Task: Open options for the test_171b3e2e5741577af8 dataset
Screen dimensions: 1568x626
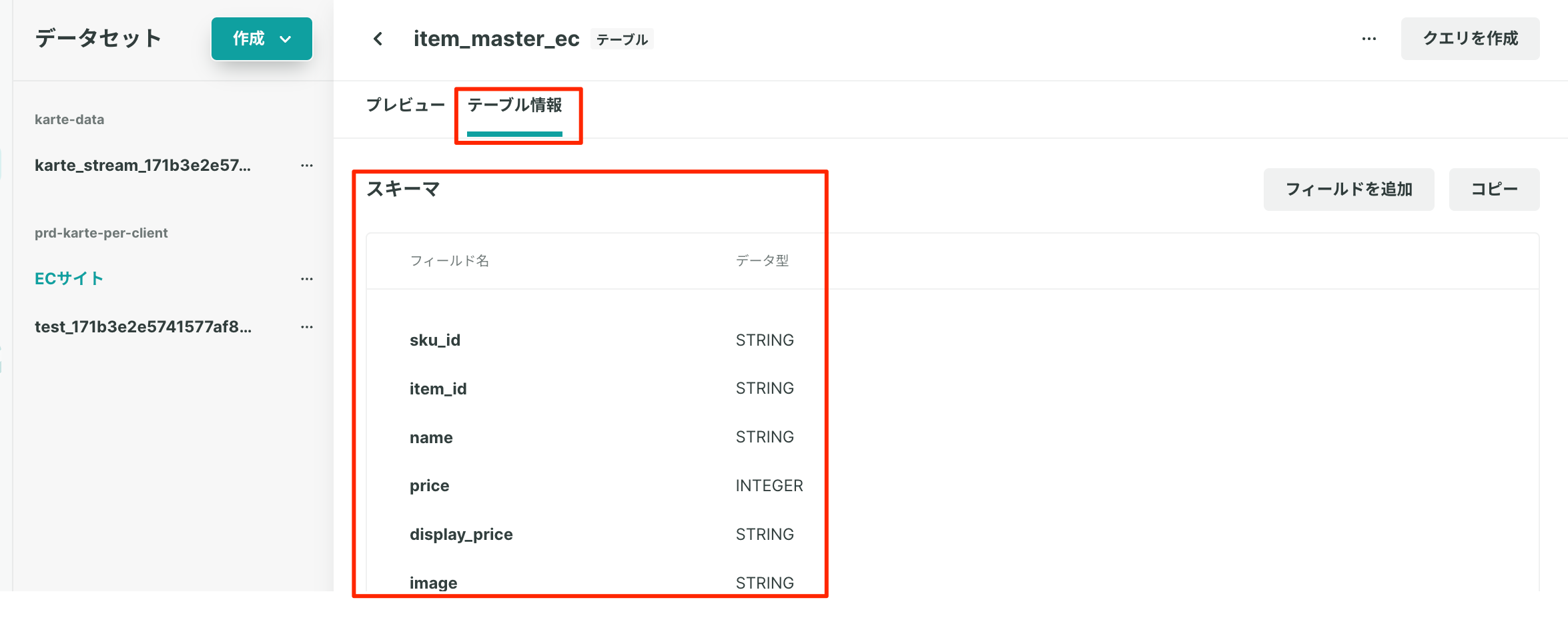Action: (x=307, y=327)
